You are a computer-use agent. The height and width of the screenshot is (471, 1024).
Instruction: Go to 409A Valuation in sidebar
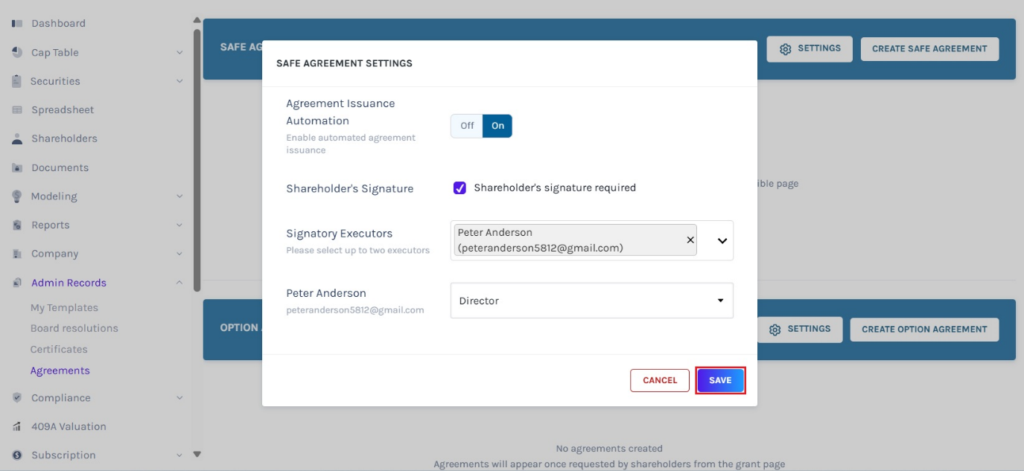coord(69,427)
